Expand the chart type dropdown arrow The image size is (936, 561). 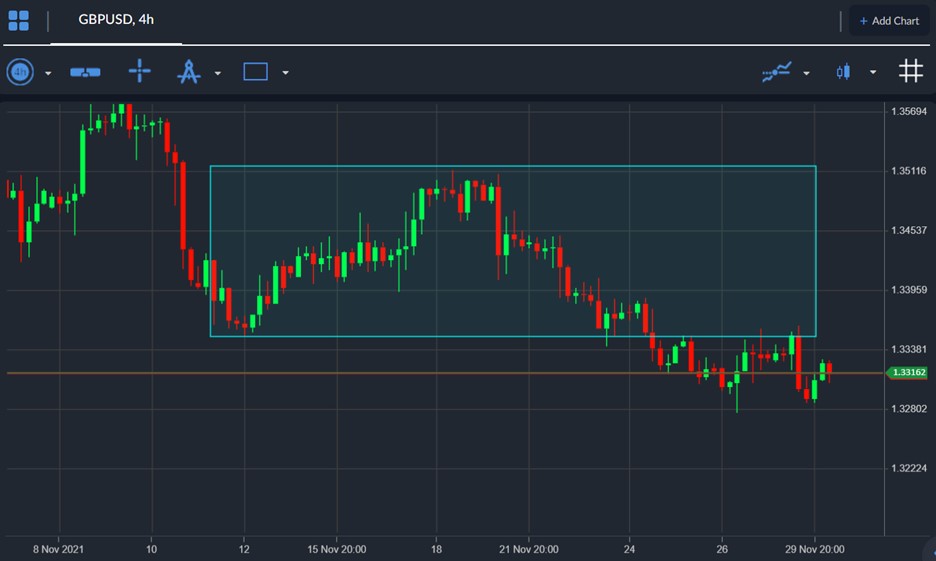point(873,72)
